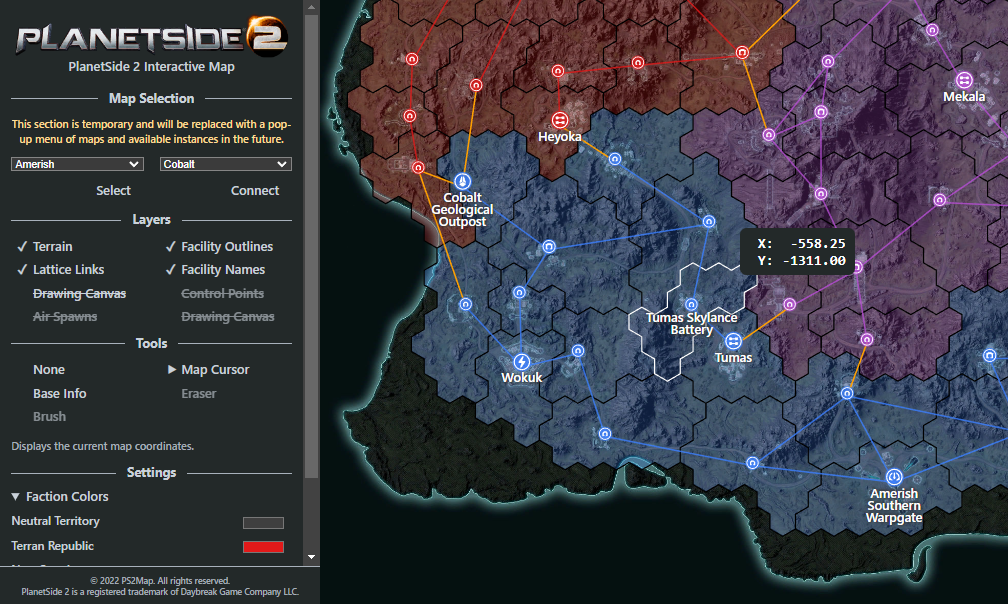The image size is (1008, 604).
Task: Toggle the Facility Names layer
Action: [x=215, y=270]
